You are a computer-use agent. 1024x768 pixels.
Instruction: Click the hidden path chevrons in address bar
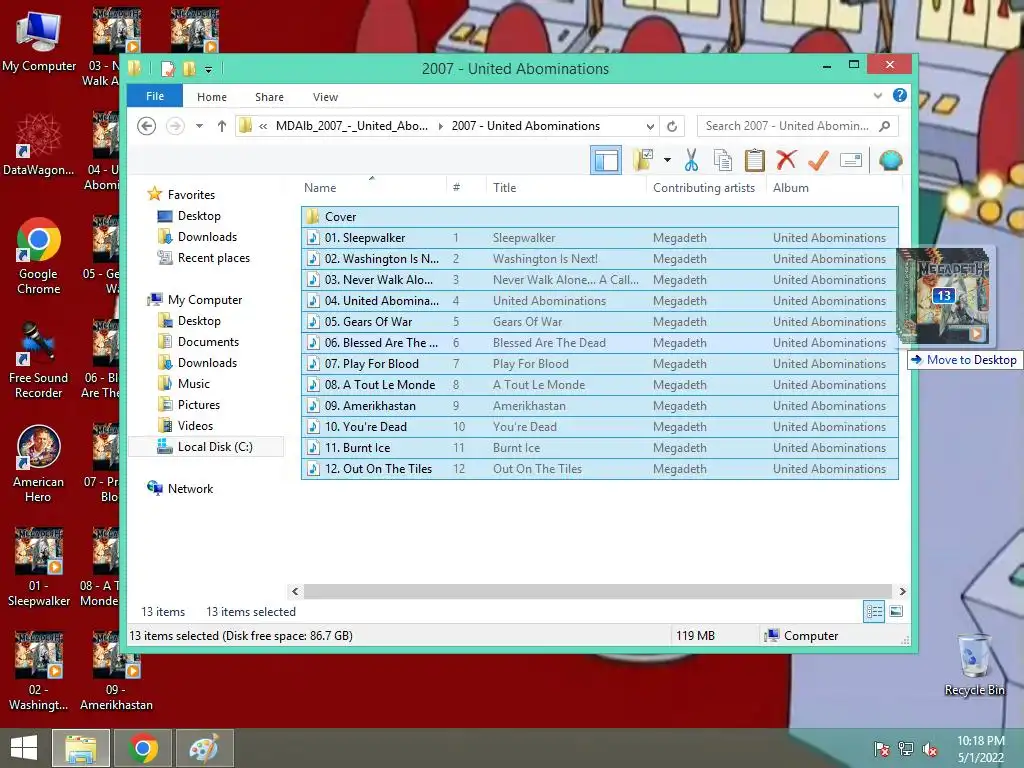[263, 126]
